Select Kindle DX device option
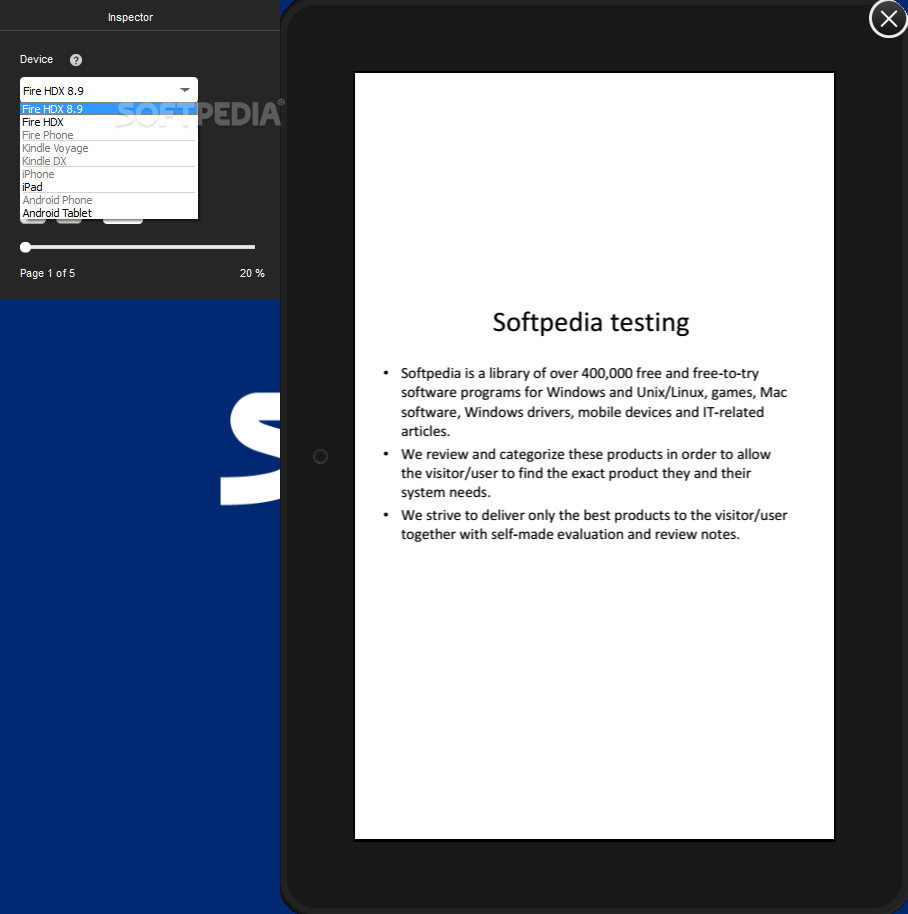 pos(109,161)
